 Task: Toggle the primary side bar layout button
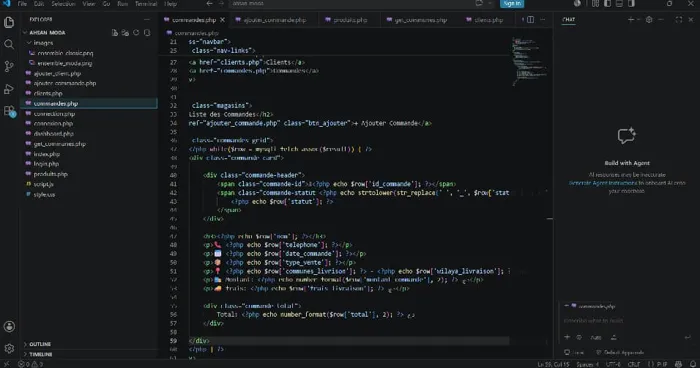(x=607, y=4)
